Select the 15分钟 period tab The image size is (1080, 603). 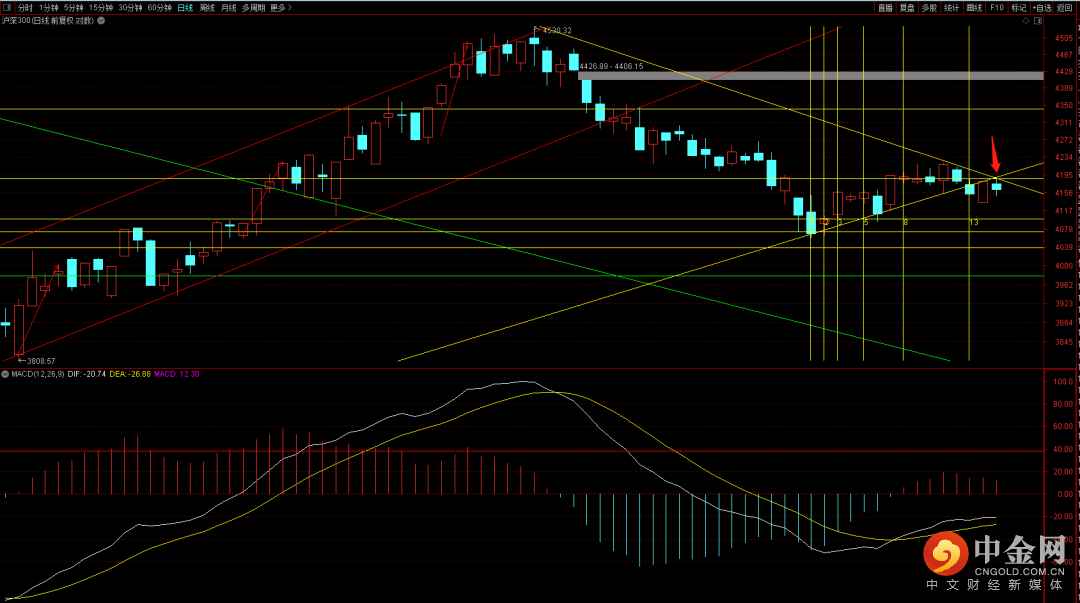coord(101,8)
